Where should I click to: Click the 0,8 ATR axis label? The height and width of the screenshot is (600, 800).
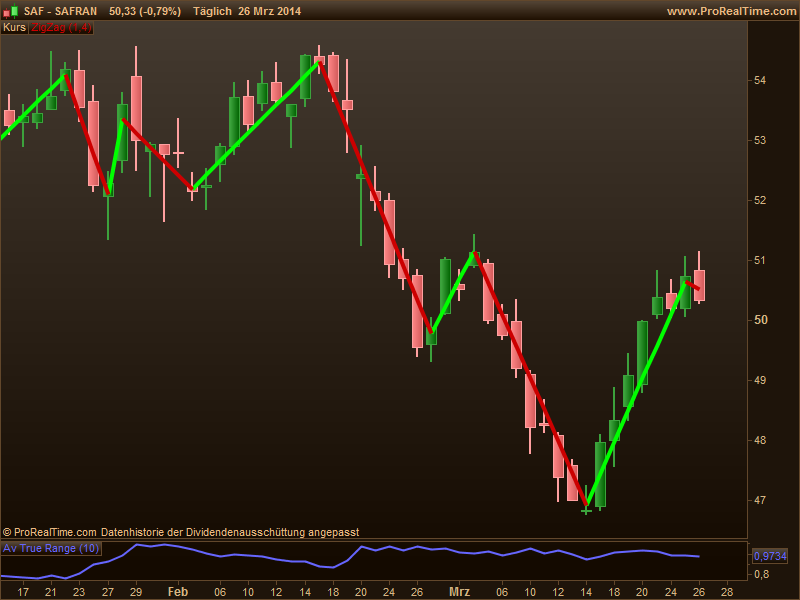point(761,574)
